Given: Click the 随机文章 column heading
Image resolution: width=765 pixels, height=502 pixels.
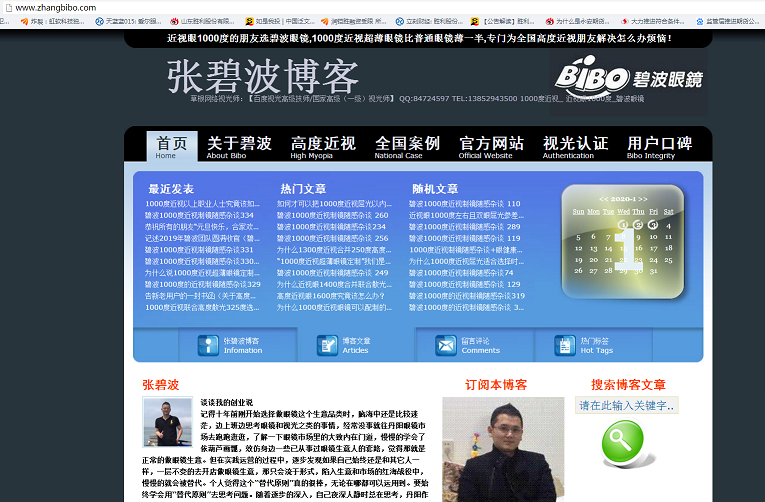Looking at the screenshot, I should tap(435, 189).
